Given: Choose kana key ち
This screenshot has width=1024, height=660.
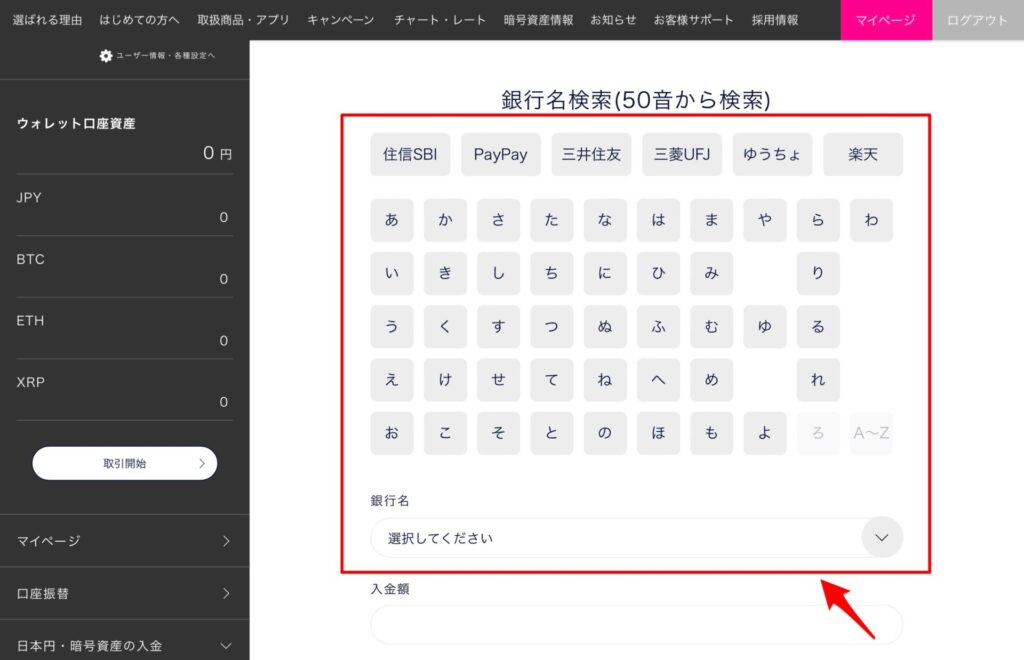Looking at the screenshot, I should (x=552, y=274).
